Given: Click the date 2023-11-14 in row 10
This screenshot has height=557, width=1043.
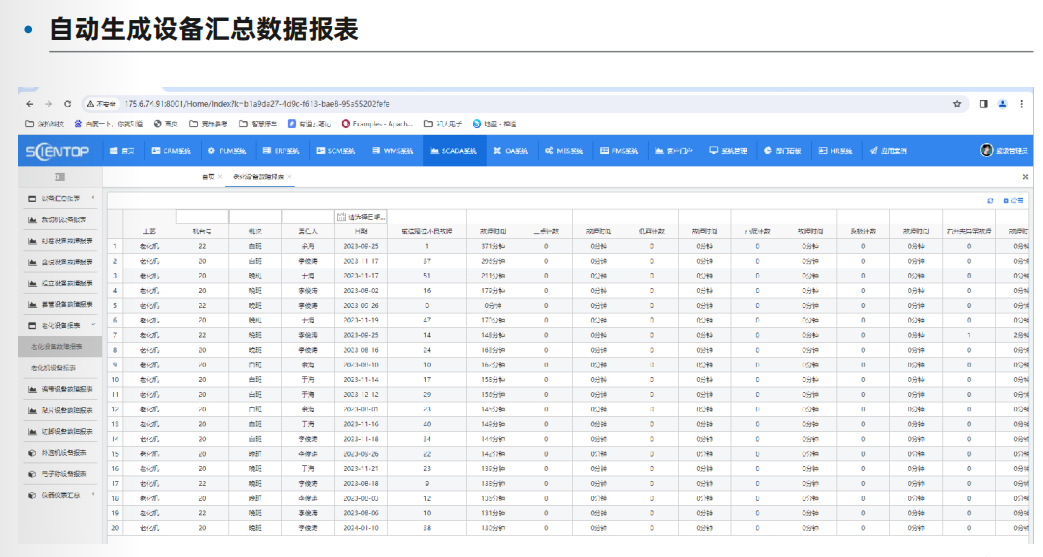Looking at the screenshot, I should point(361,379).
